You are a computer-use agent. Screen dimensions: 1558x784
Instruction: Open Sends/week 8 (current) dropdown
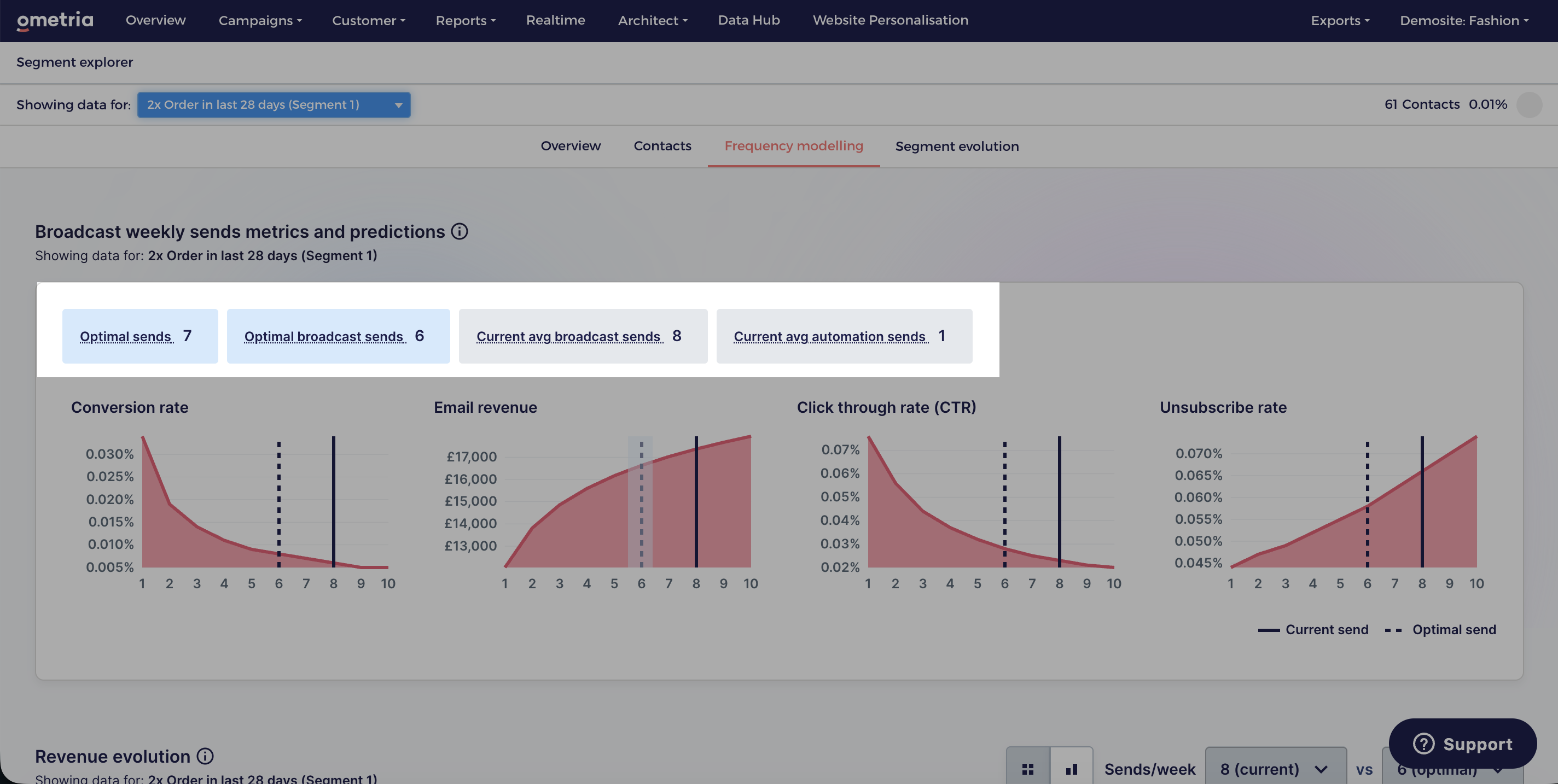click(1276, 769)
